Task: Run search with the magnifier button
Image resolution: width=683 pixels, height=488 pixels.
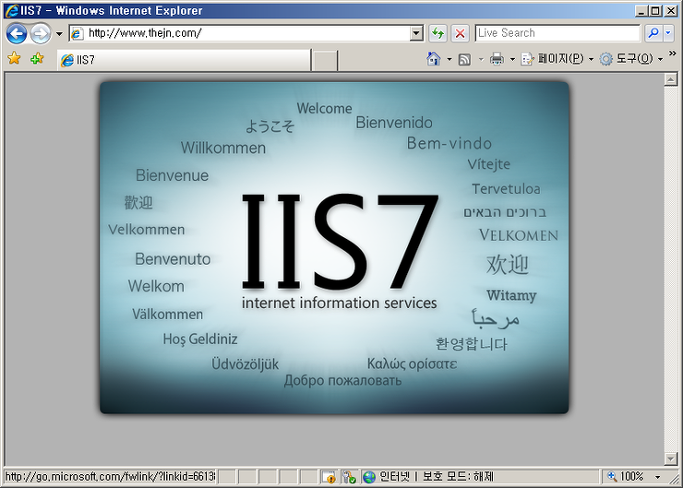Action: point(653,33)
